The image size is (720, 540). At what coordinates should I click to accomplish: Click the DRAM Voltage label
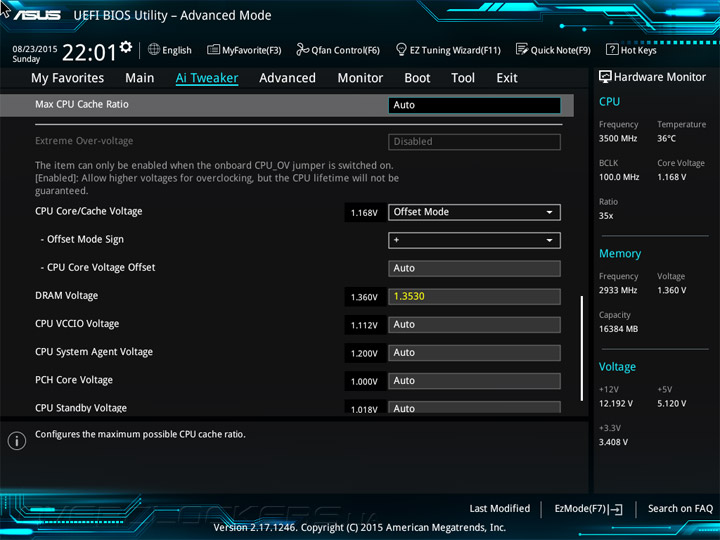click(x=67, y=296)
